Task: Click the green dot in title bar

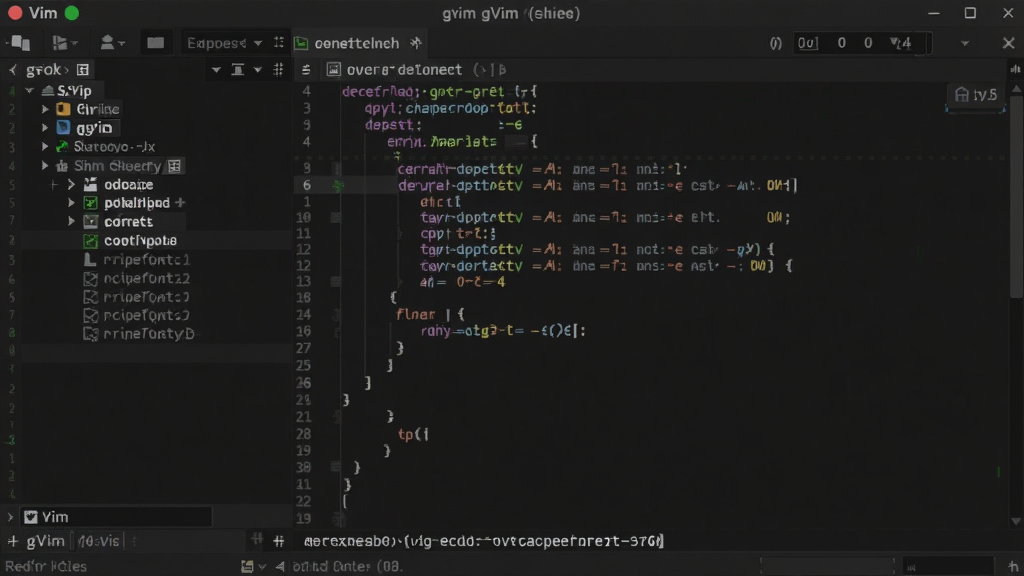Action: click(72, 13)
